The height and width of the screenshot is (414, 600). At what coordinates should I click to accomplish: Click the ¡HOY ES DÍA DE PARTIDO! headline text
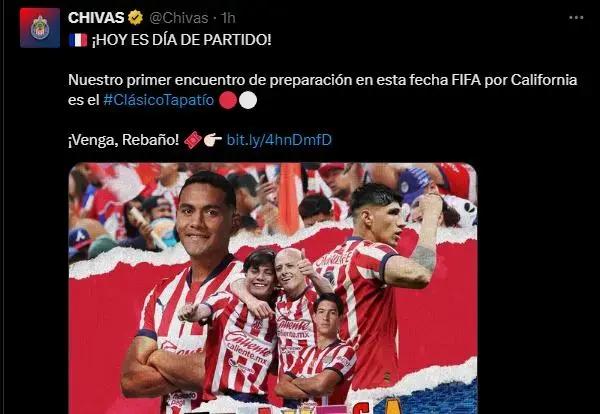point(181,40)
